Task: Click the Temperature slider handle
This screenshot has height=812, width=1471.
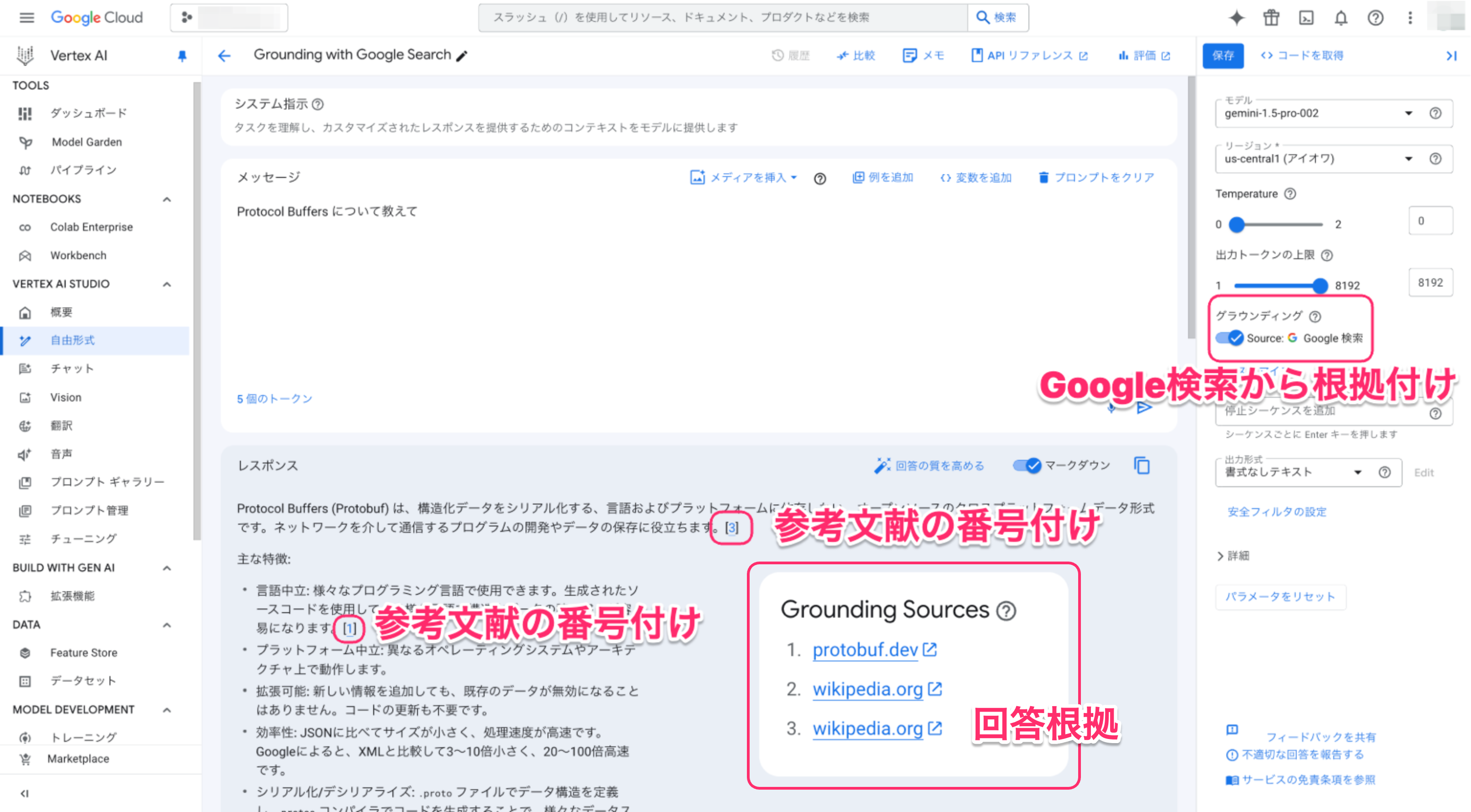Action: tap(1236, 224)
